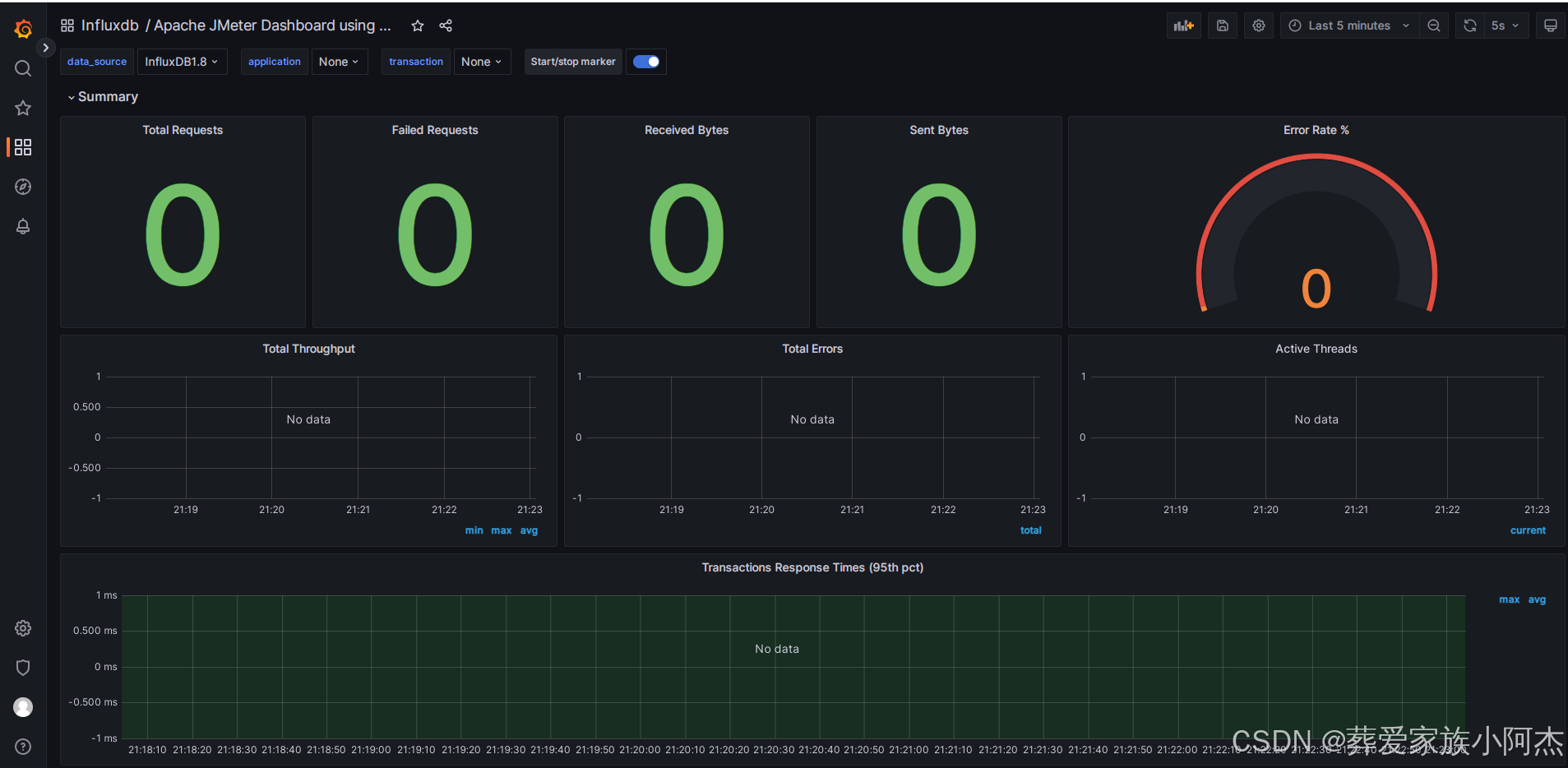Open user profile avatar
Screen dimensions: 1568x768
23,707
